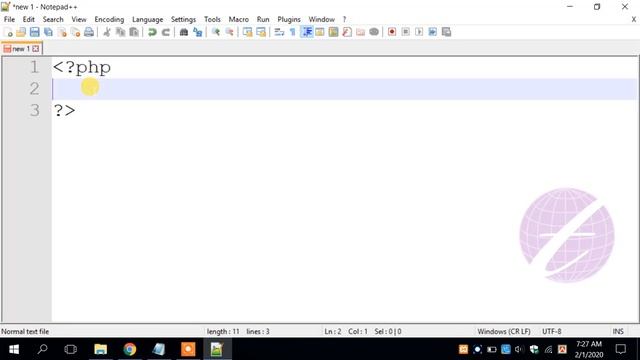
Task: Click the Close document toolbar icon
Action: click(x=62, y=32)
